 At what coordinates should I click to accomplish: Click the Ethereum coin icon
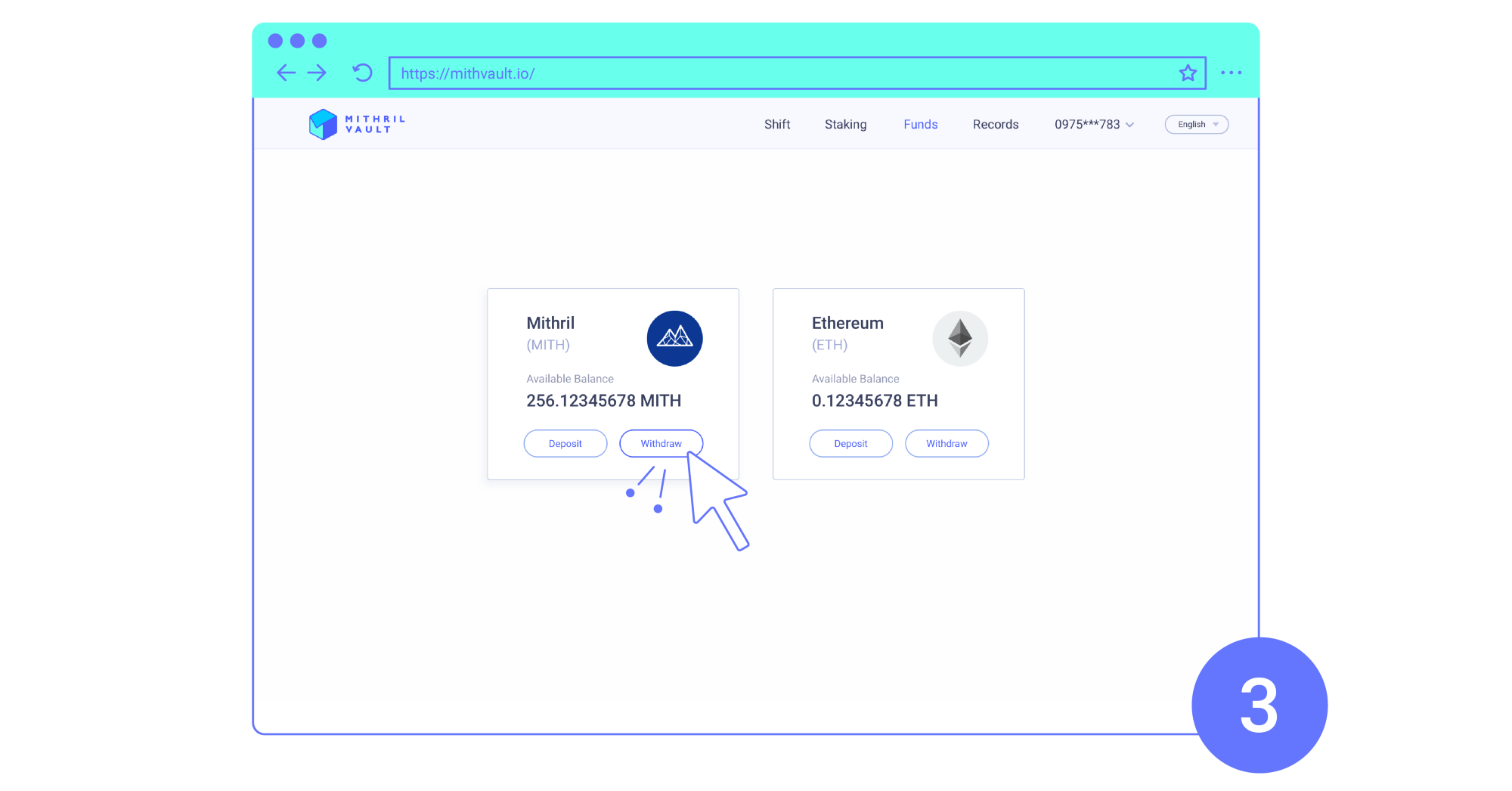point(960,339)
